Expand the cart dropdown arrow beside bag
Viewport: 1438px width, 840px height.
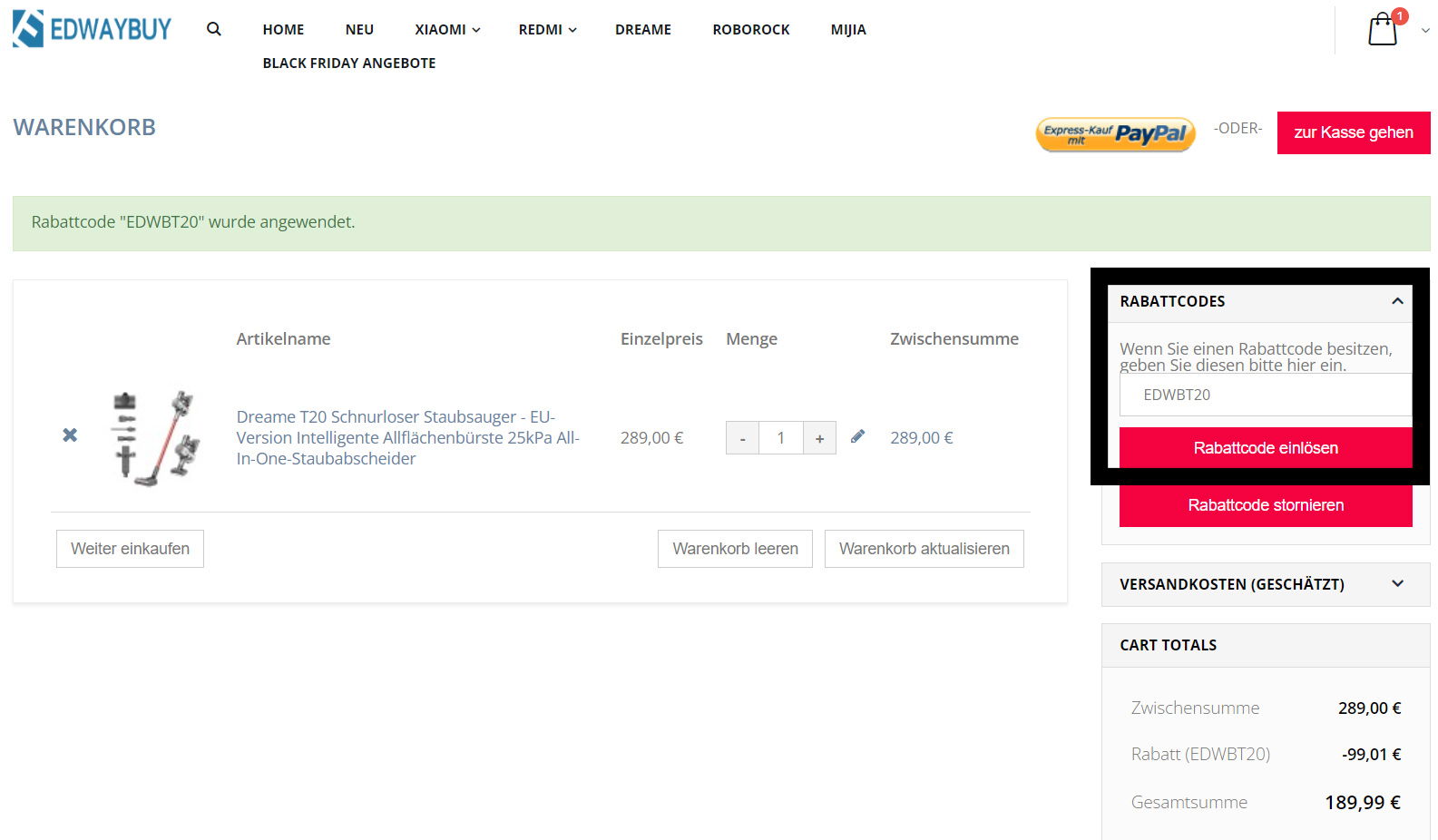click(x=1425, y=30)
